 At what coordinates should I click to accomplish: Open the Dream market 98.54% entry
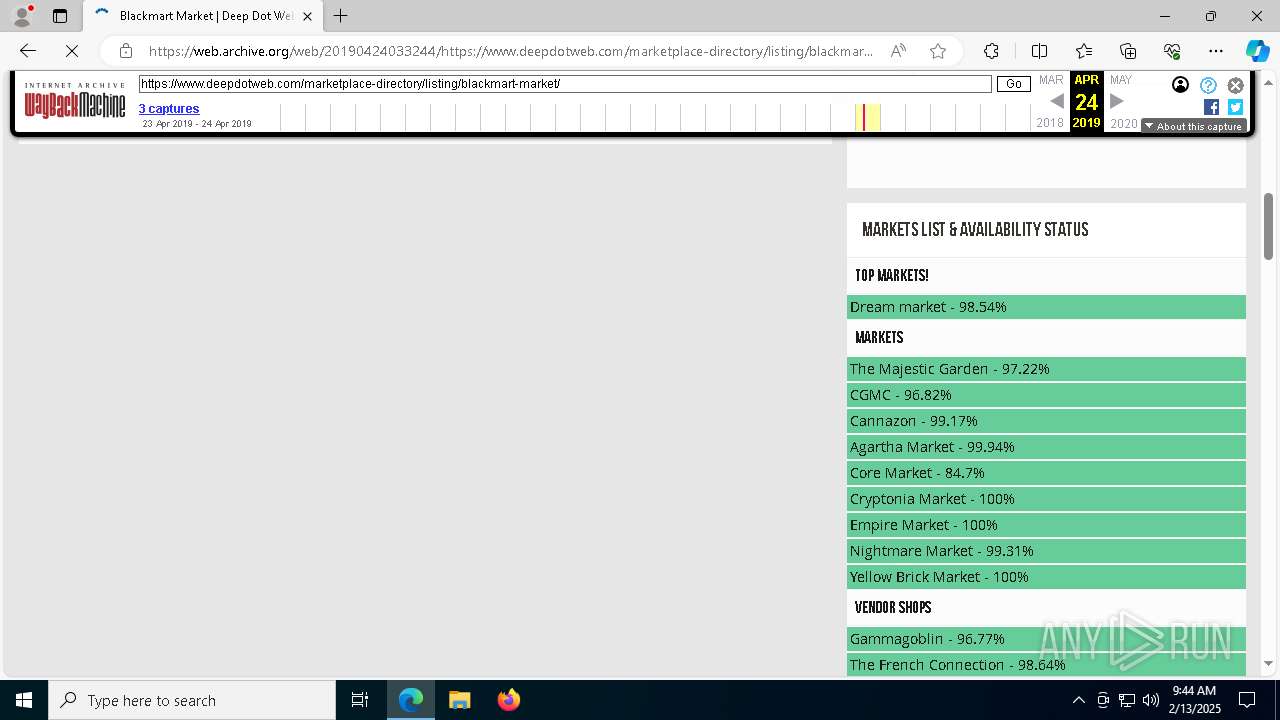point(1046,307)
